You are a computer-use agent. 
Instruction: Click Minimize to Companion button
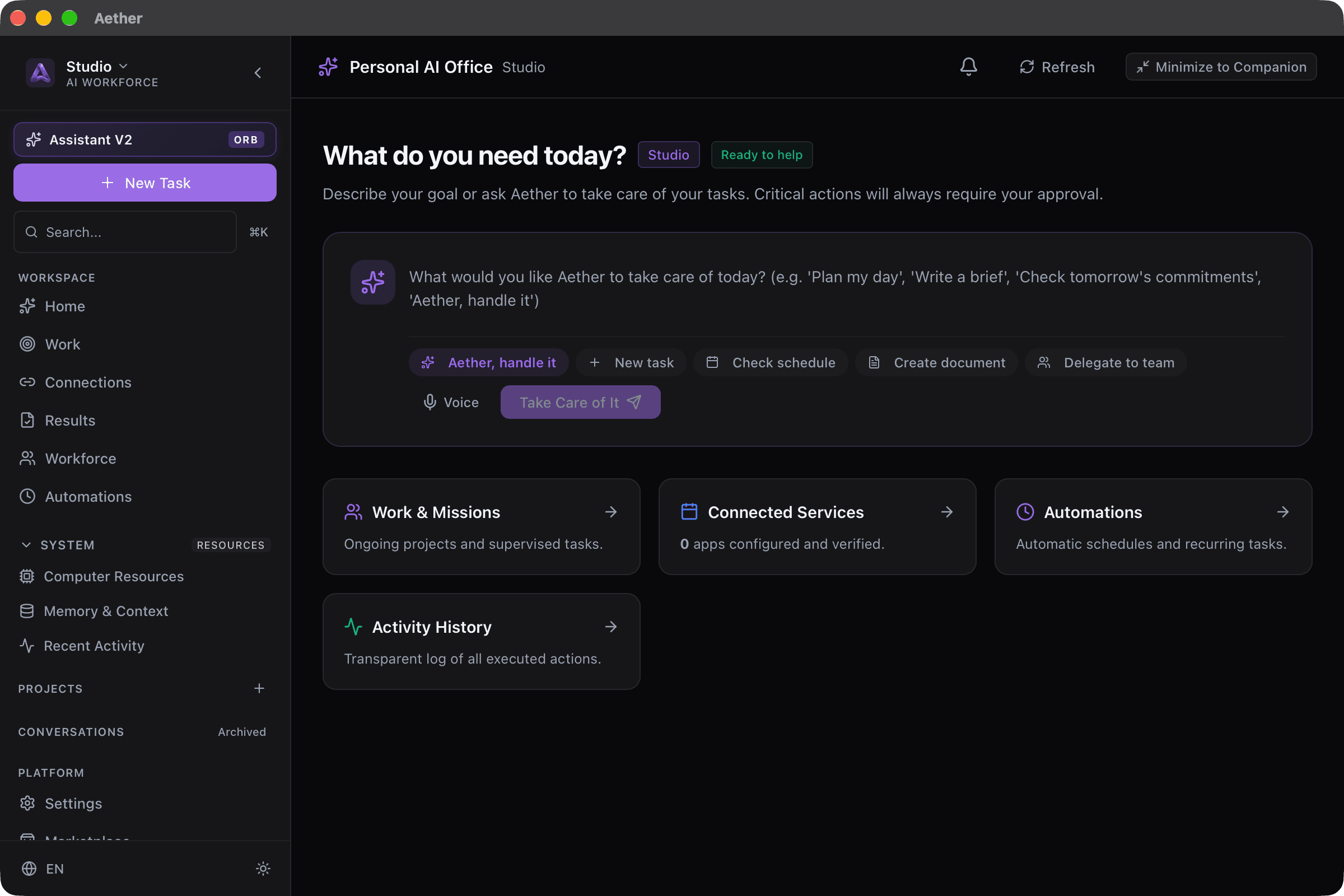click(x=1221, y=67)
